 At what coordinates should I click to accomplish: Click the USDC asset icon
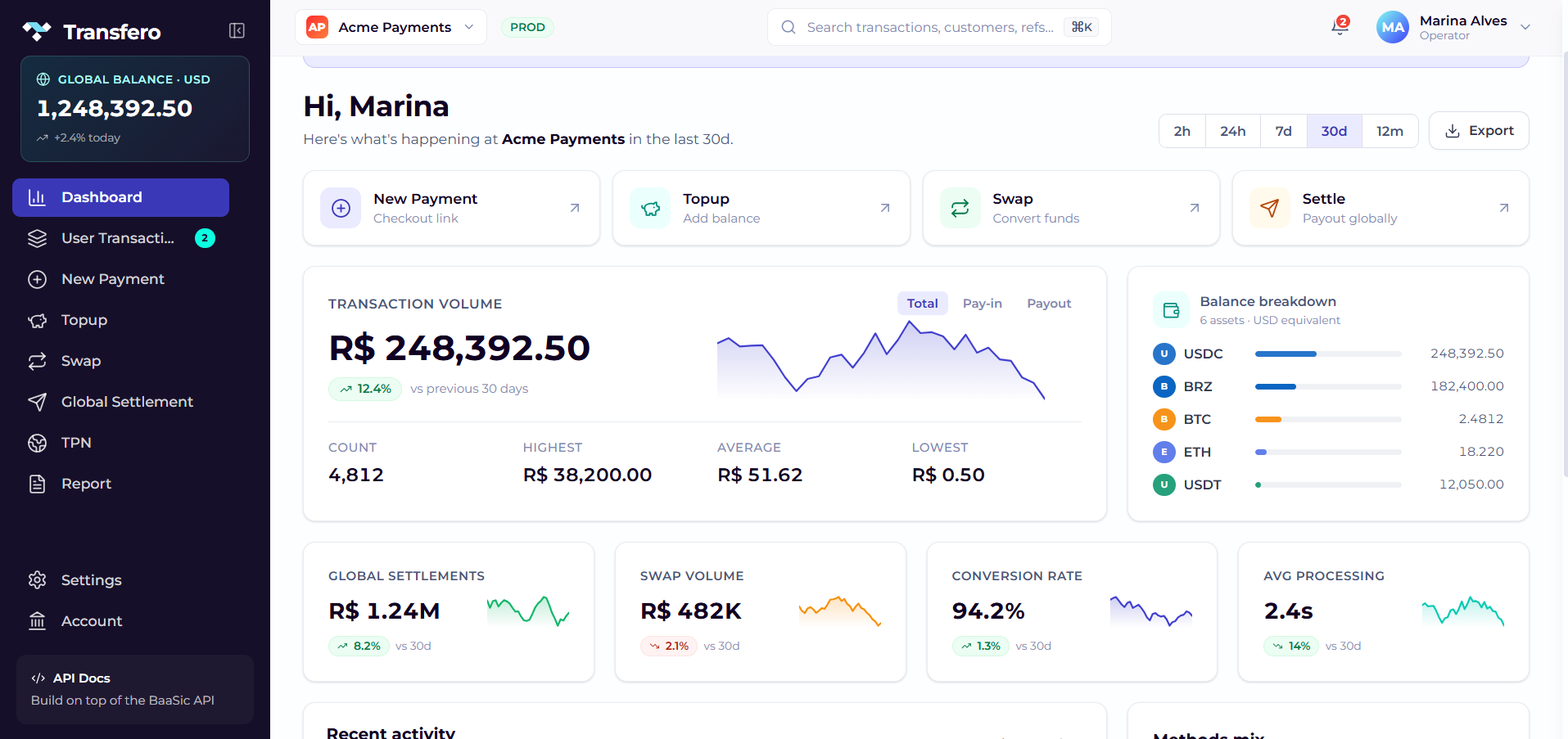[x=1164, y=354]
